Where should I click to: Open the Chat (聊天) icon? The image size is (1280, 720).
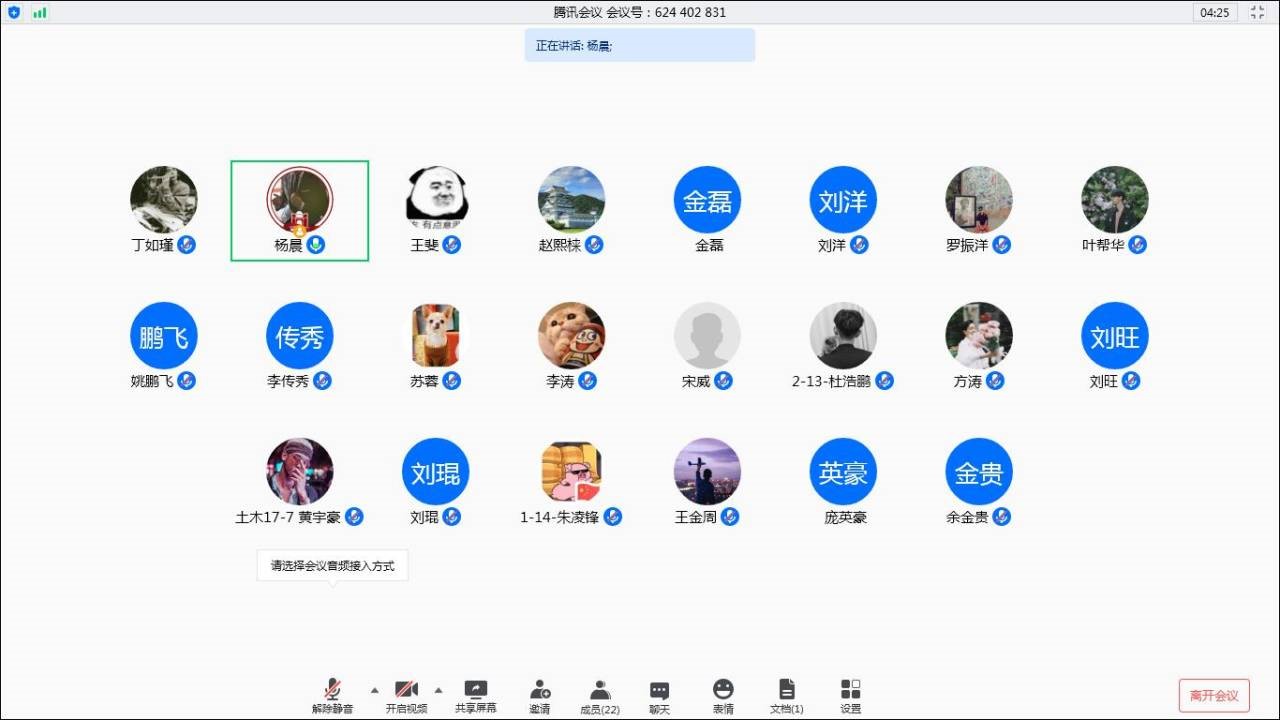(x=659, y=690)
